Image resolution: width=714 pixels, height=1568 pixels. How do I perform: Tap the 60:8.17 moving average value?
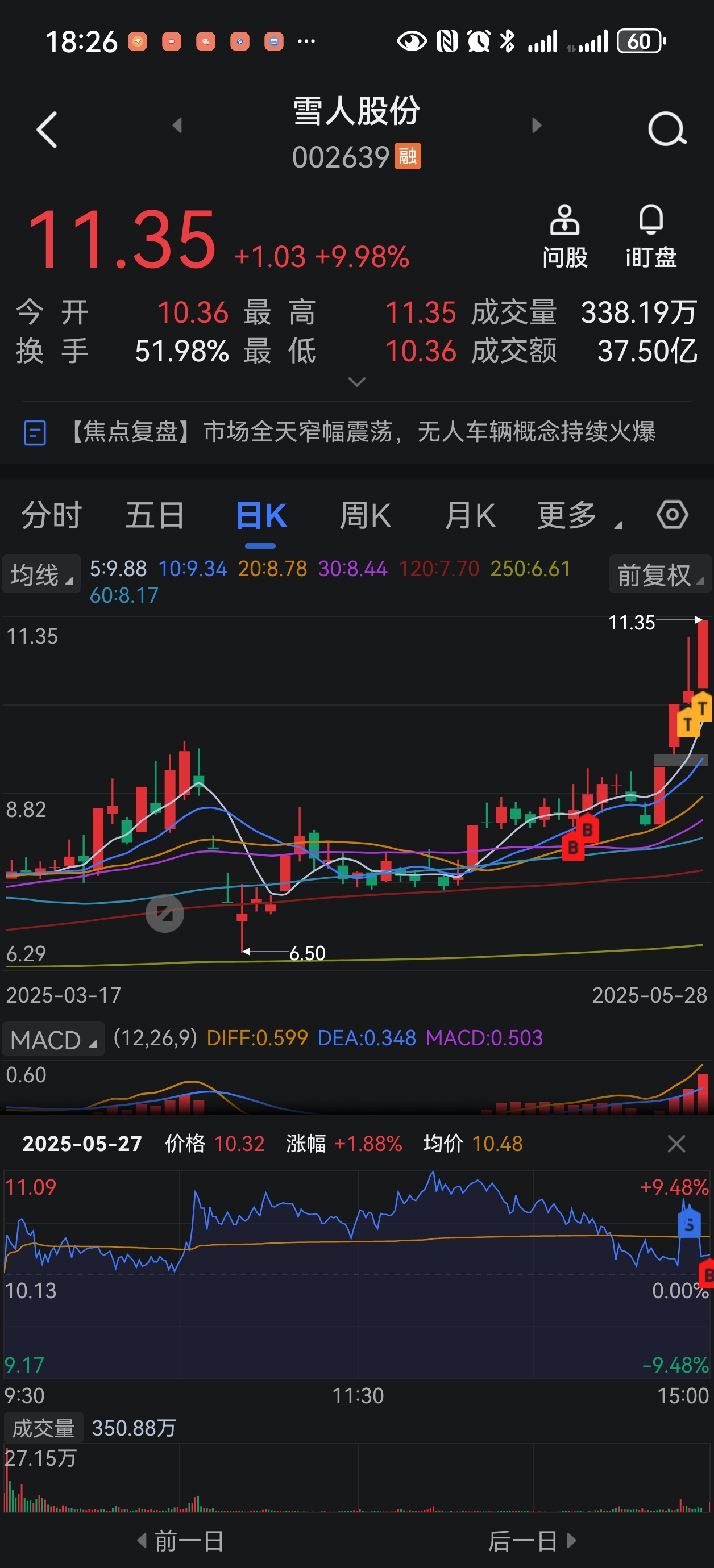124,595
